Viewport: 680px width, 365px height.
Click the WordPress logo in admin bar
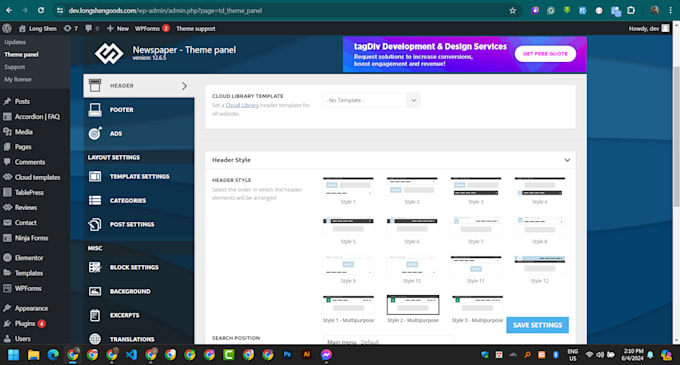pyautogui.click(x=7, y=29)
